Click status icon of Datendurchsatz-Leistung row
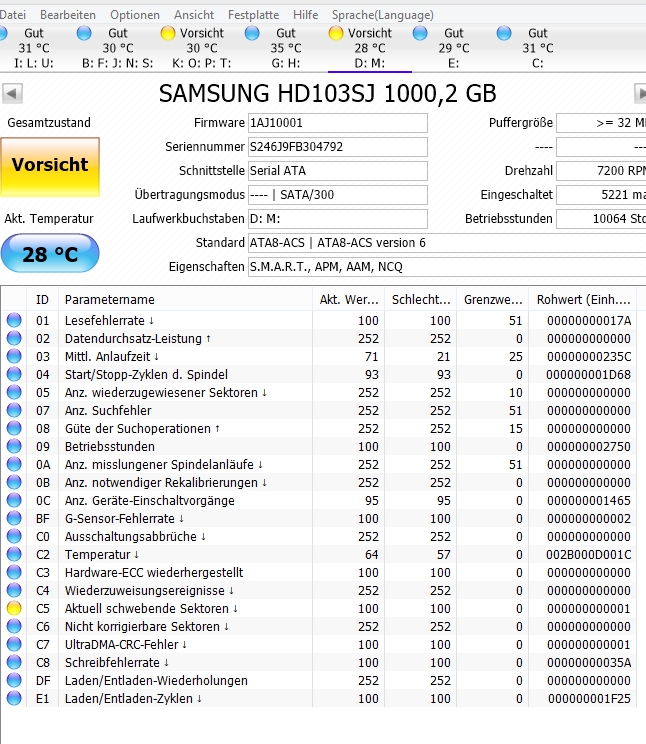The image size is (646, 744). pos(14,338)
